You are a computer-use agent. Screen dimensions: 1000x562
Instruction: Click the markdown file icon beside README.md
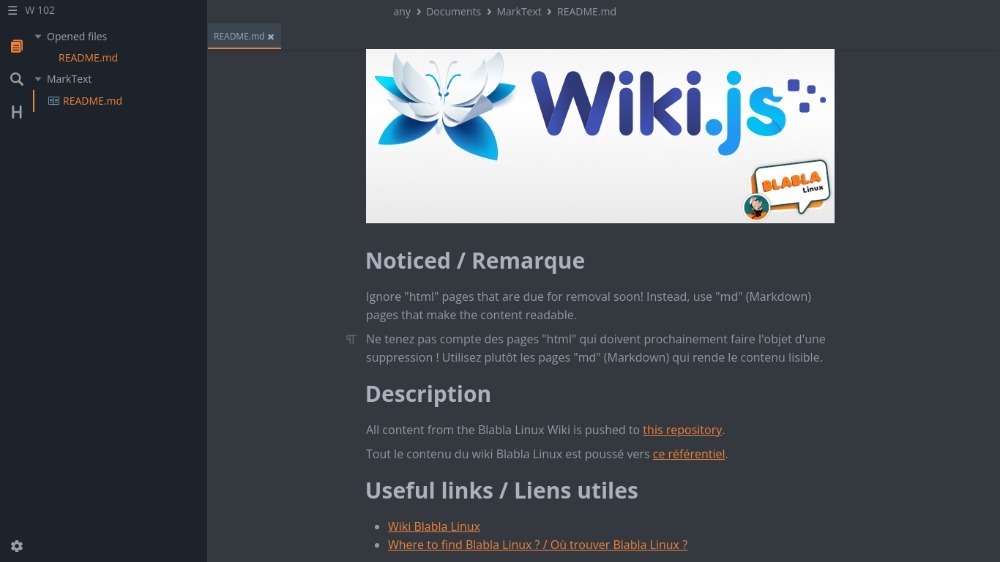(x=53, y=101)
